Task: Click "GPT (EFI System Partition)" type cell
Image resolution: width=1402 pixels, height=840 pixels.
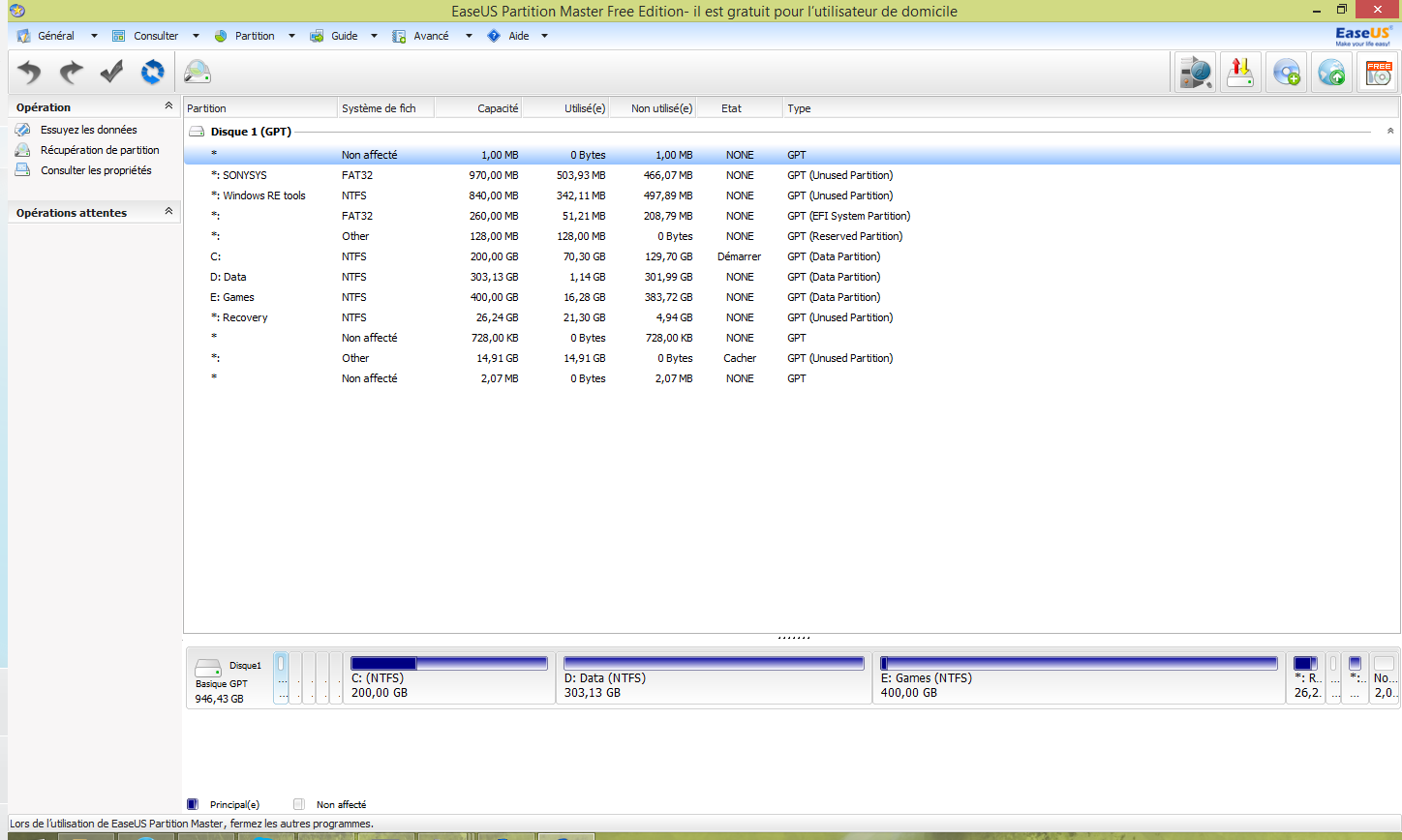Action: [849, 216]
